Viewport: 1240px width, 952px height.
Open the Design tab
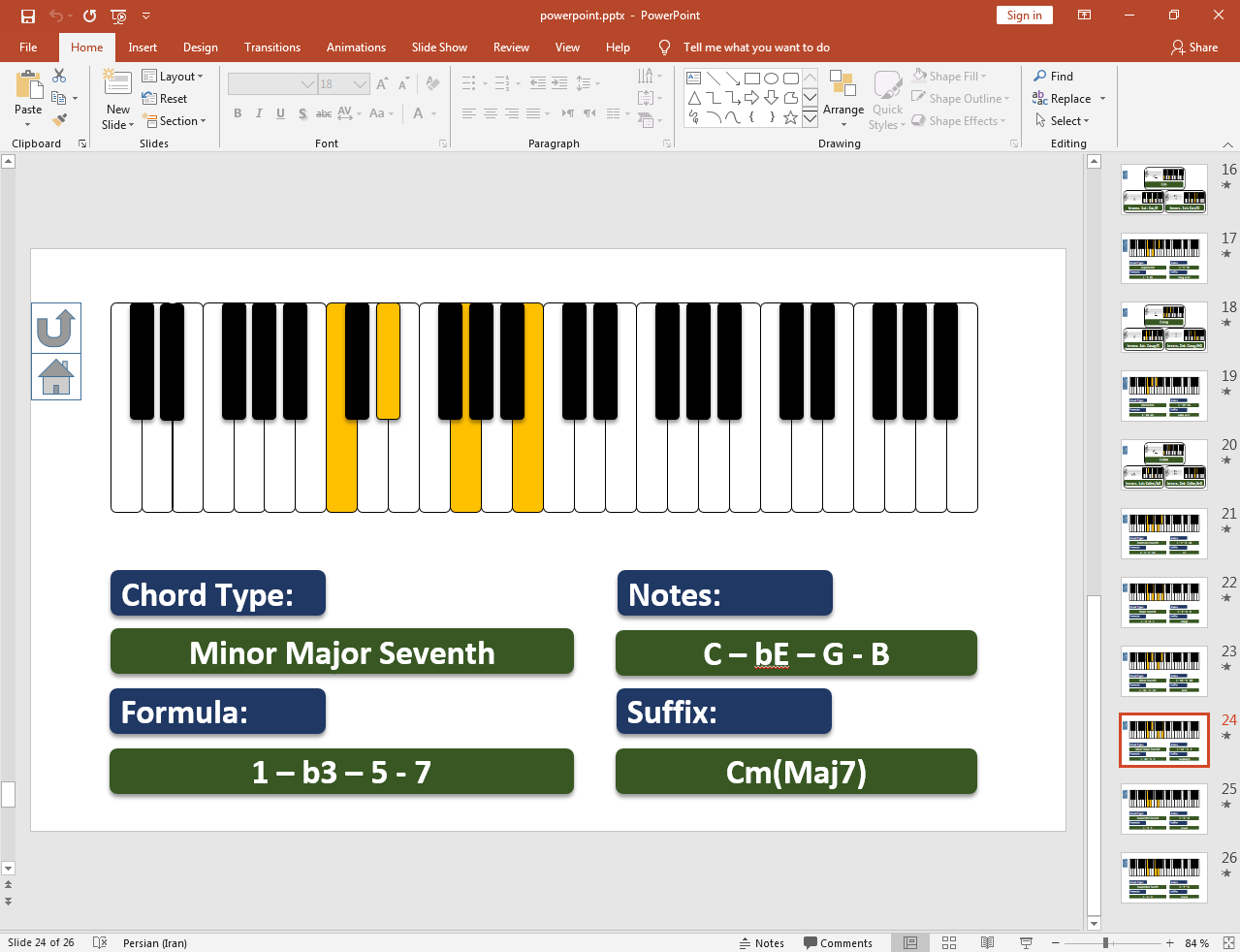201,48
